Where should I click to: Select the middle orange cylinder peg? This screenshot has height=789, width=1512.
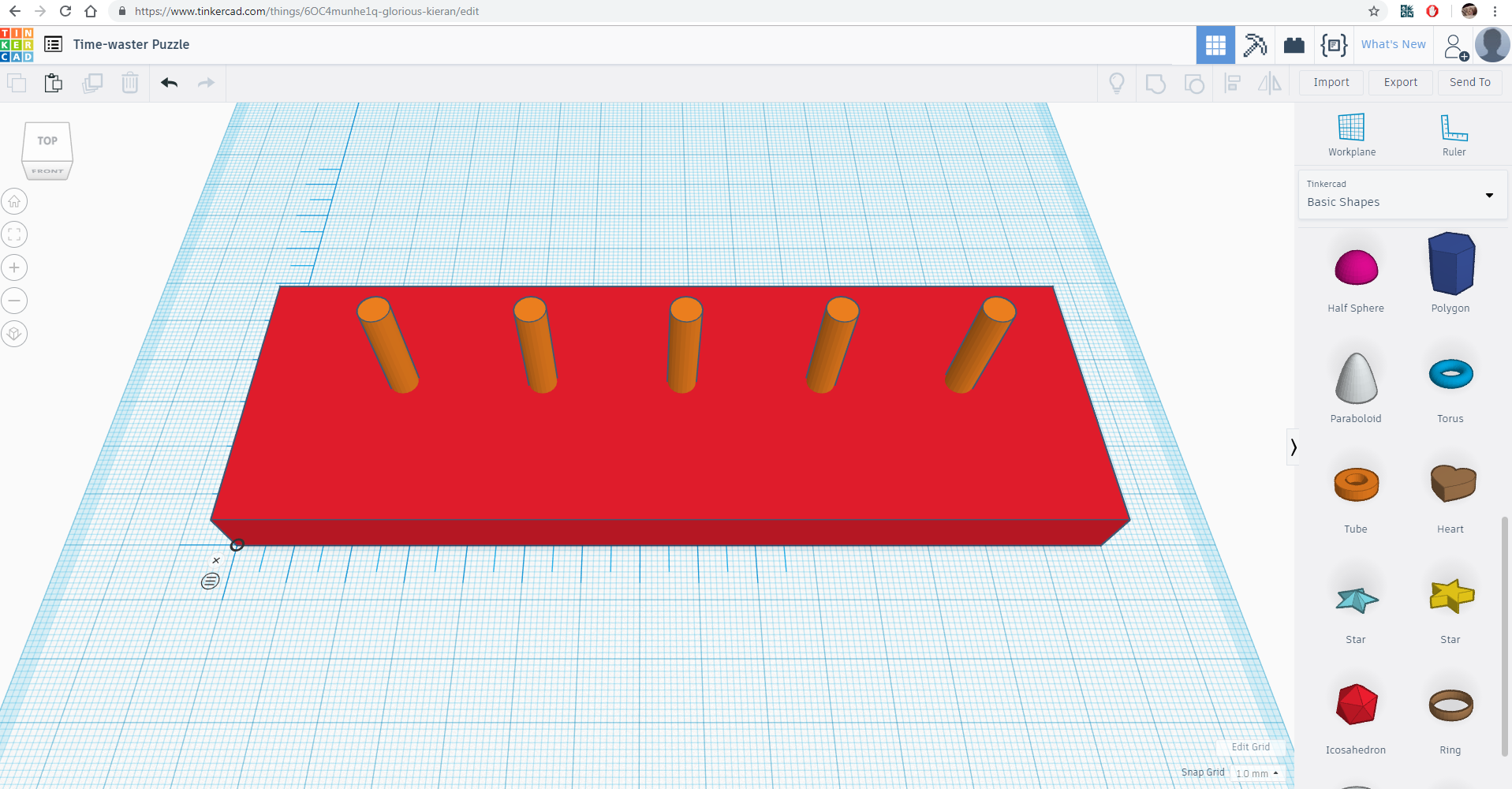pos(684,345)
